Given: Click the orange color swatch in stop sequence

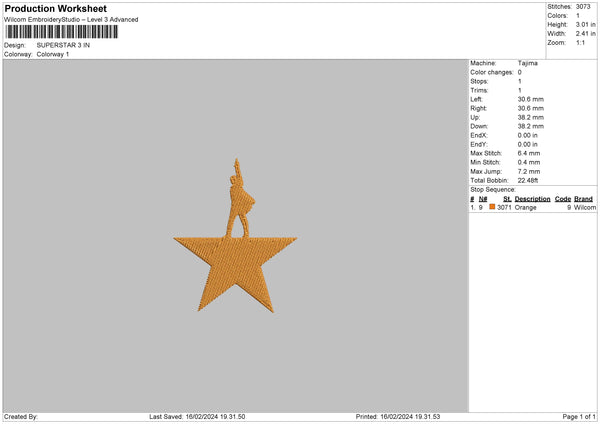Looking at the screenshot, I should [x=492, y=207].
